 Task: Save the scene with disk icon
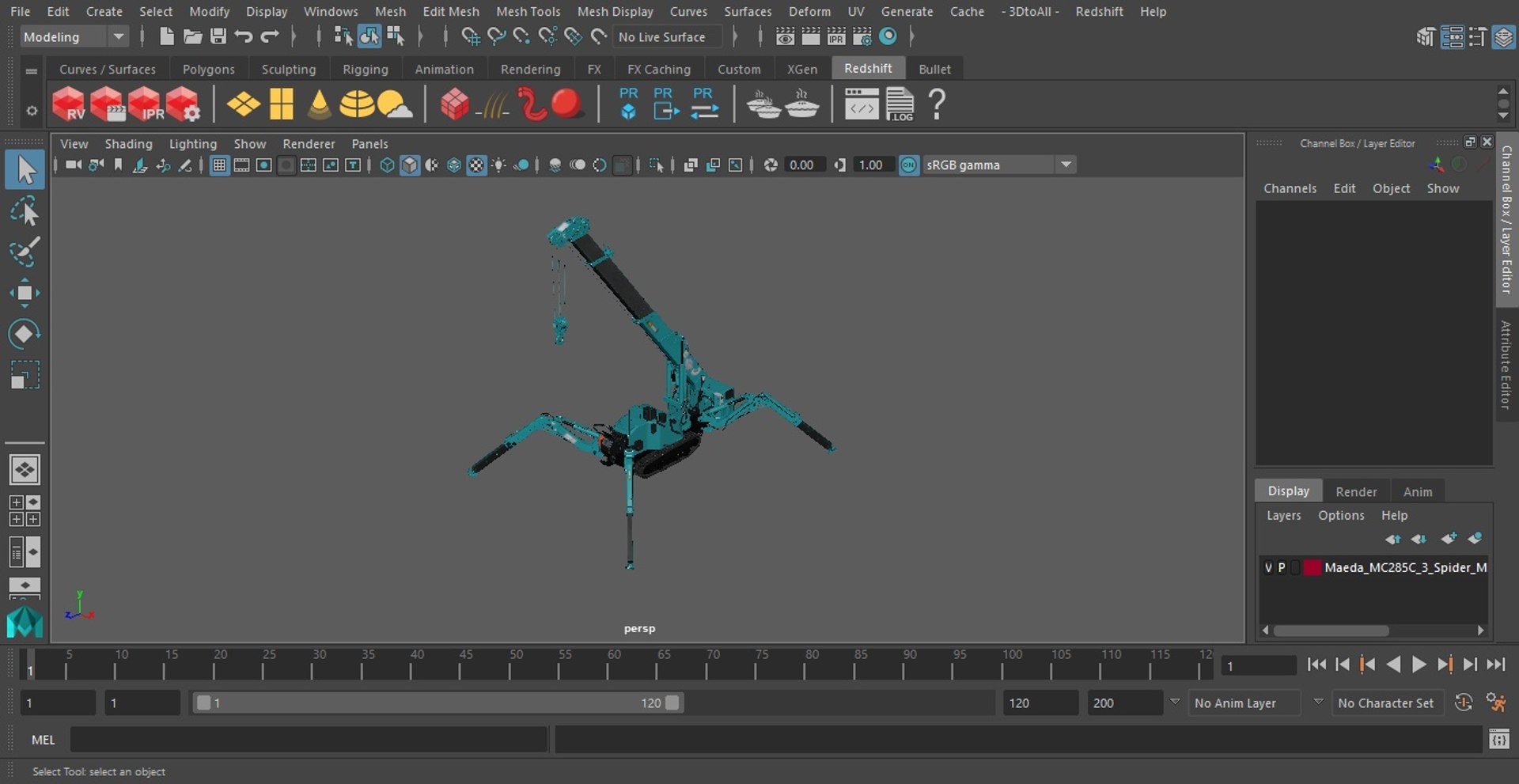[218, 36]
